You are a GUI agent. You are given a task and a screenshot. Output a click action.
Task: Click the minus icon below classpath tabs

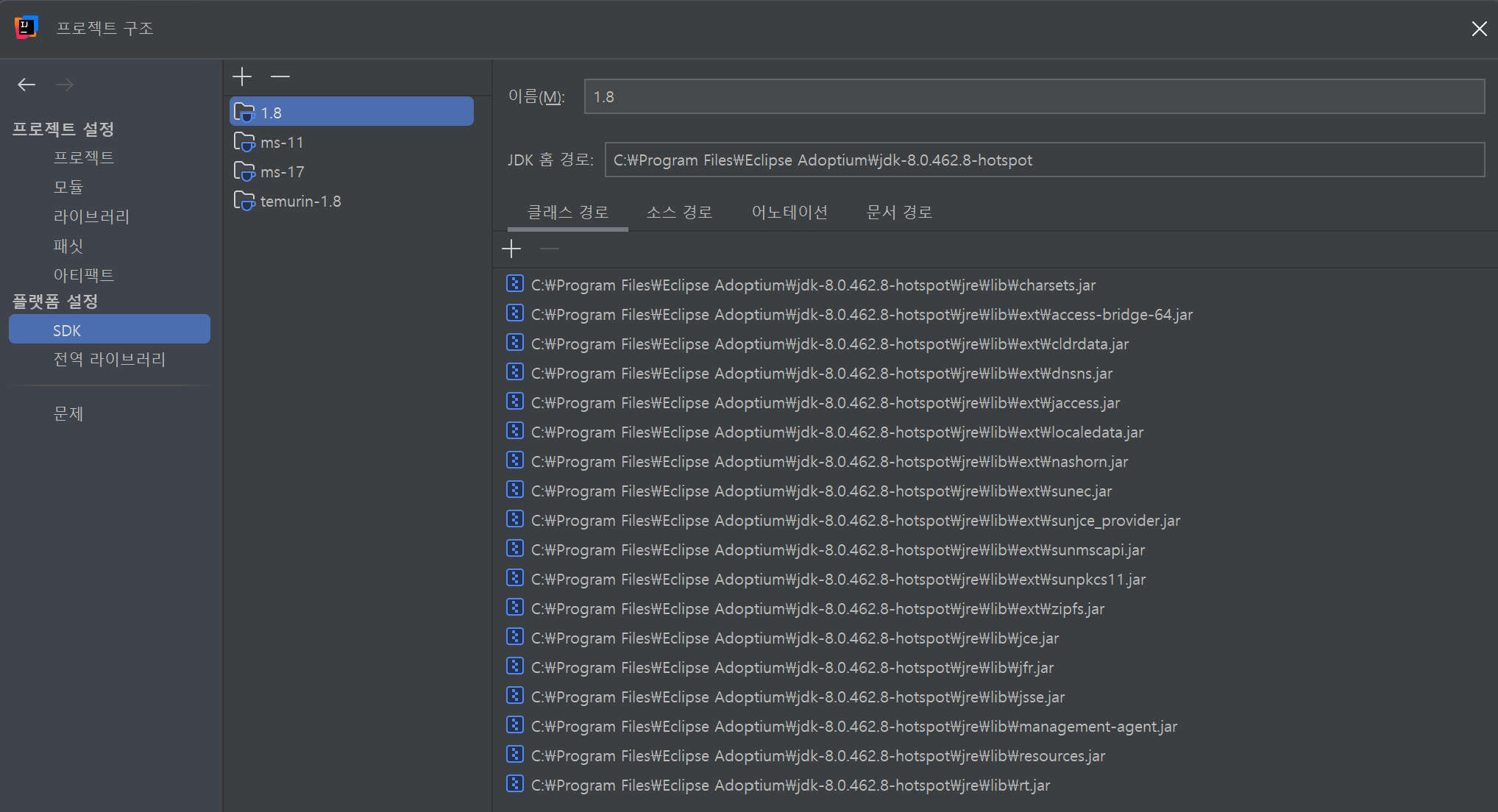click(x=549, y=249)
